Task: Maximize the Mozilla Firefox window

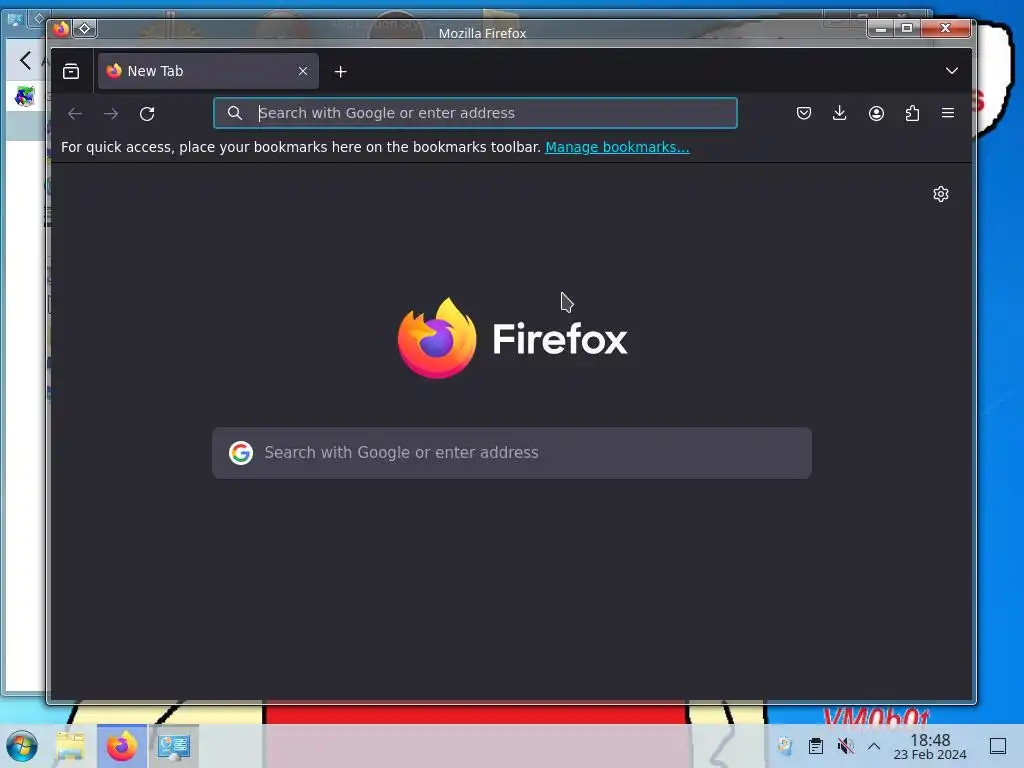Action: point(907,28)
